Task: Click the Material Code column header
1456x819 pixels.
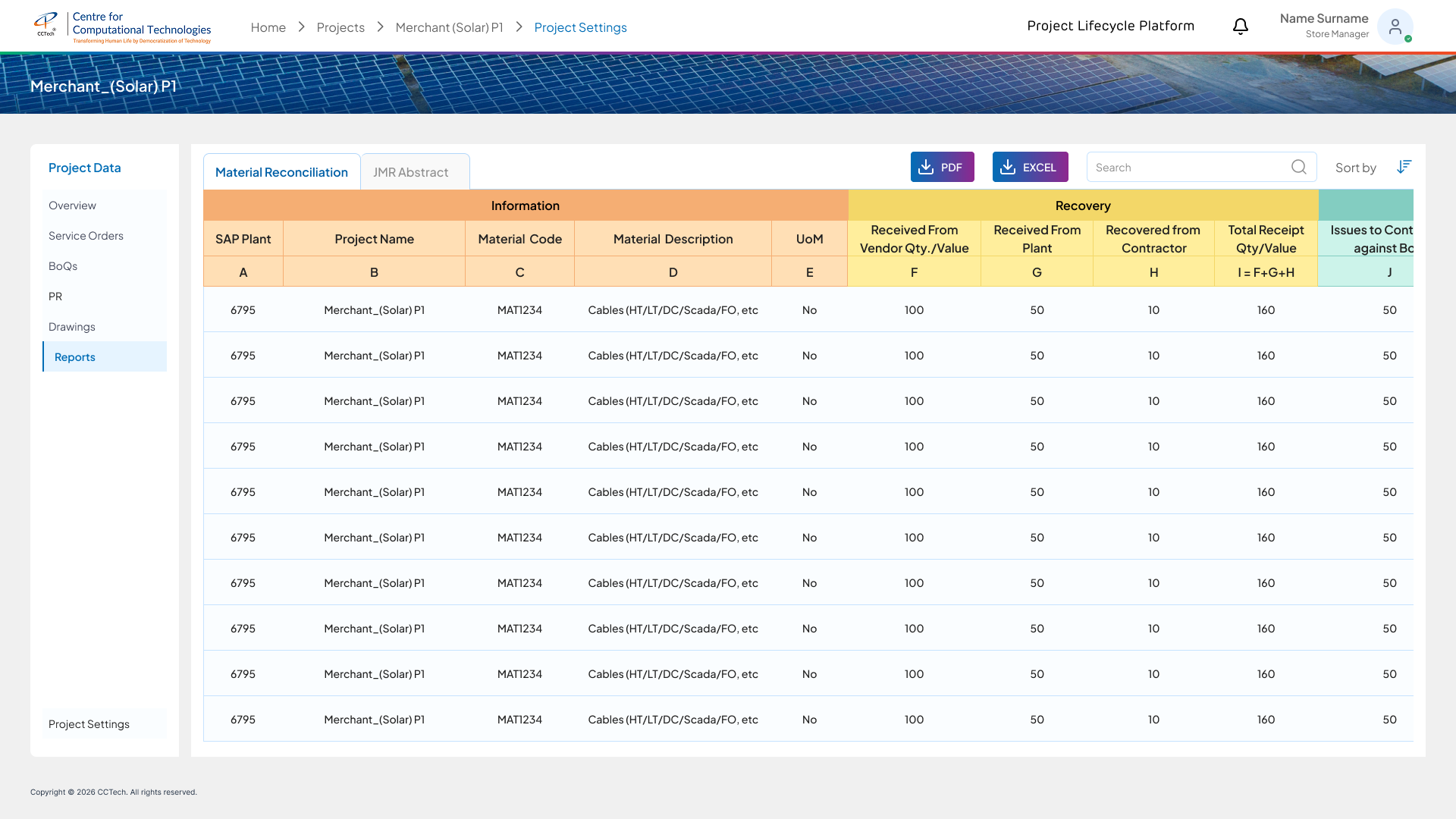Action: pos(519,239)
